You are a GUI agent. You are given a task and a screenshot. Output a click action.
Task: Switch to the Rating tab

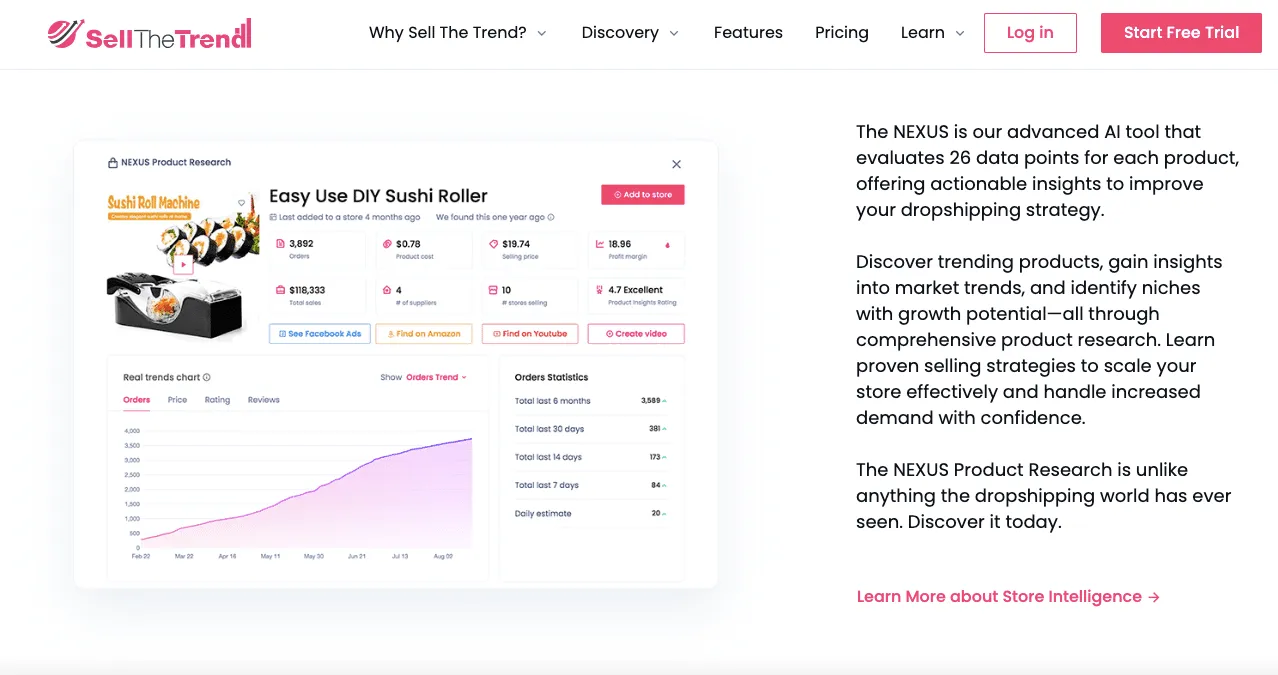click(217, 400)
